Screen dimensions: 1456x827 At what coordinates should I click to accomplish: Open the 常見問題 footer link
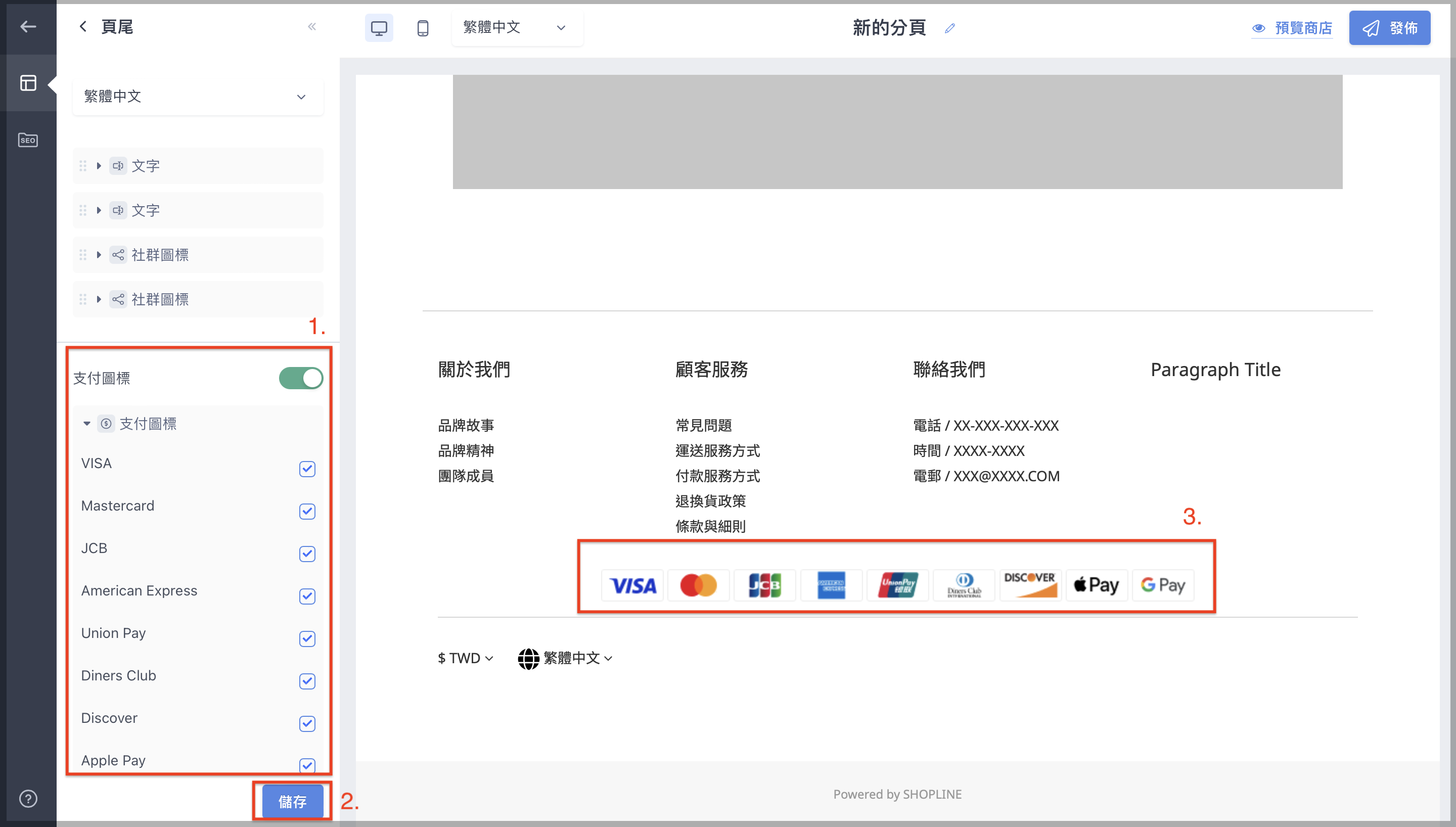point(704,425)
